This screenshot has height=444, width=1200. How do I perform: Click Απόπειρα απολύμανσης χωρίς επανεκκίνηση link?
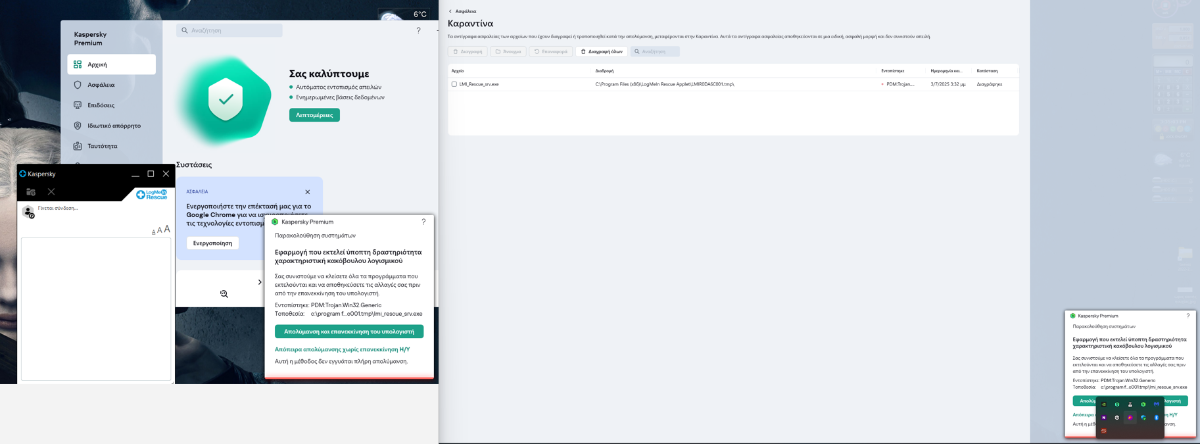coord(340,350)
